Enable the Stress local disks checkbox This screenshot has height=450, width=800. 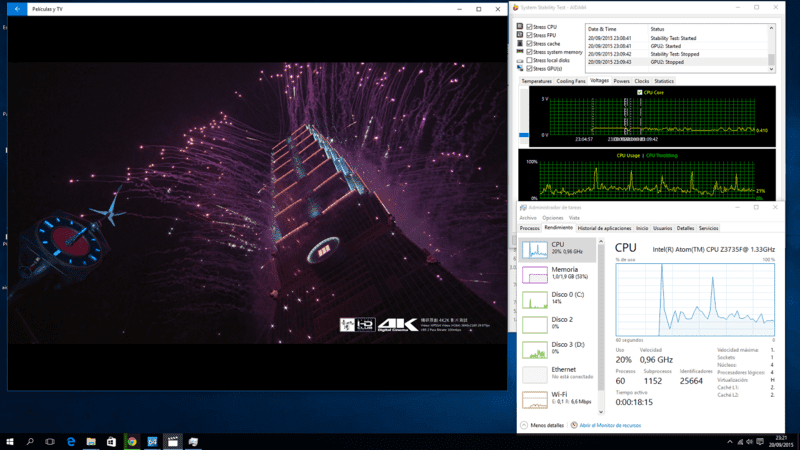(529, 60)
